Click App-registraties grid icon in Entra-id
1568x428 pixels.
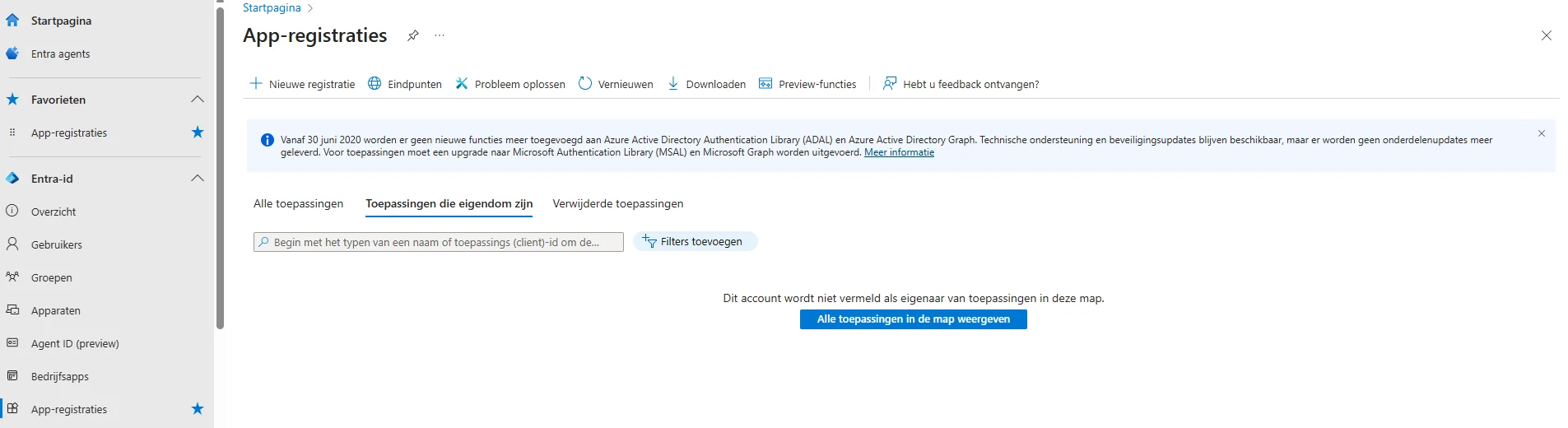(x=12, y=408)
